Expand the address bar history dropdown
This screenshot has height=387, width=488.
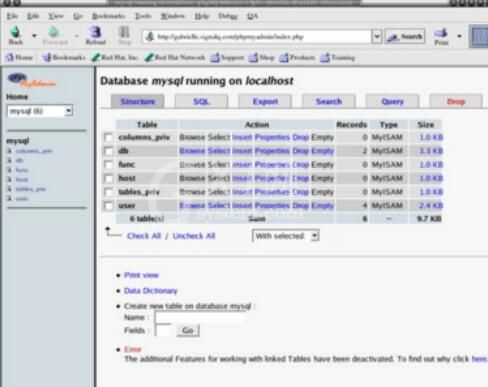[377, 36]
